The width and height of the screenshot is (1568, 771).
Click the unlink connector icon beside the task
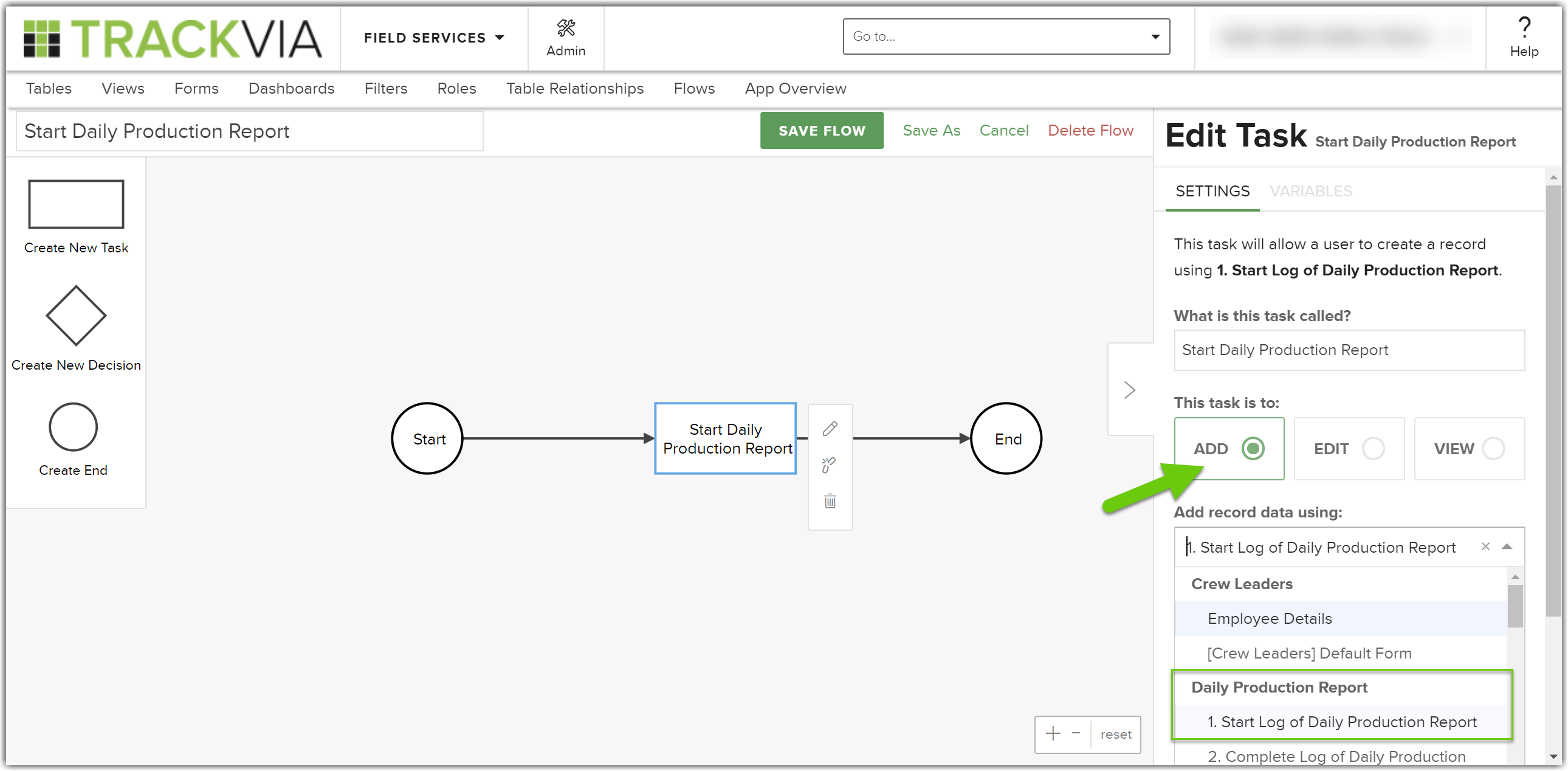(x=829, y=465)
